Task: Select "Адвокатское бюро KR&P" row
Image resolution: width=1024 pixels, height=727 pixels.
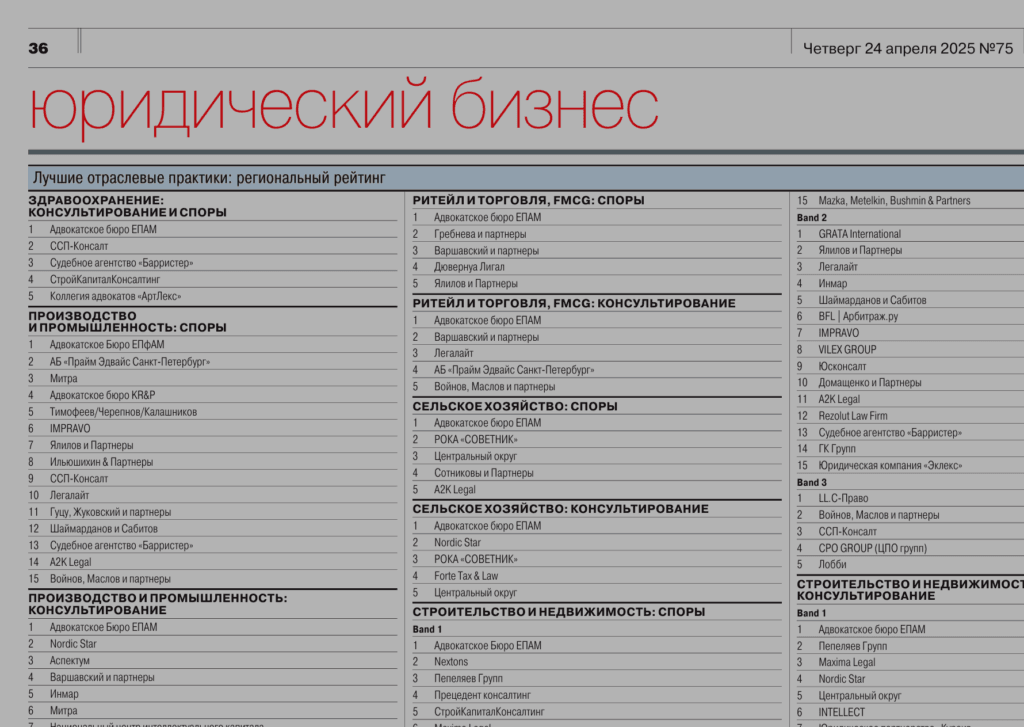Action: [212, 395]
